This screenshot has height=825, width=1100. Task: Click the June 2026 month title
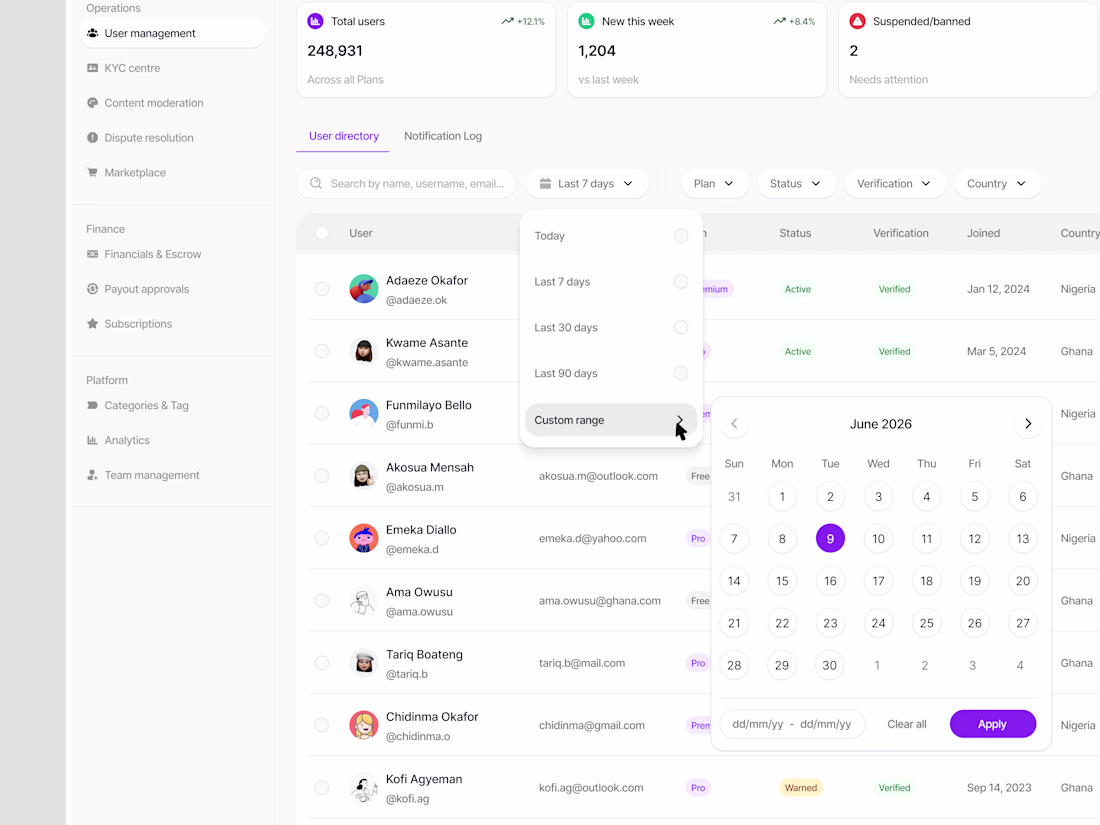[x=880, y=424]
